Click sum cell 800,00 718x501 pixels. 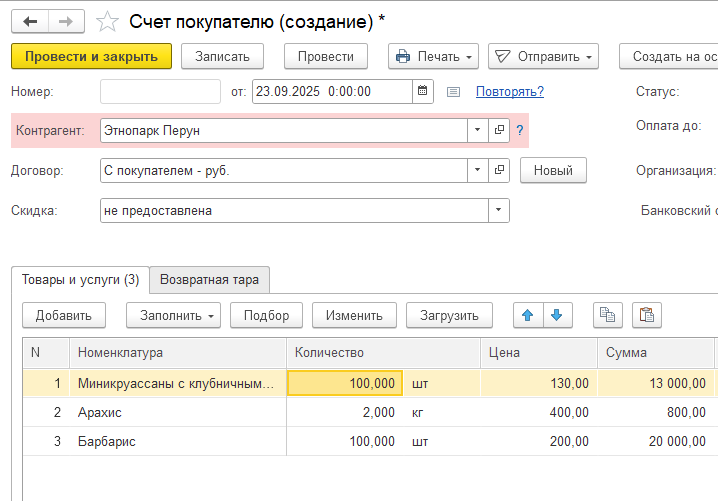656,412
